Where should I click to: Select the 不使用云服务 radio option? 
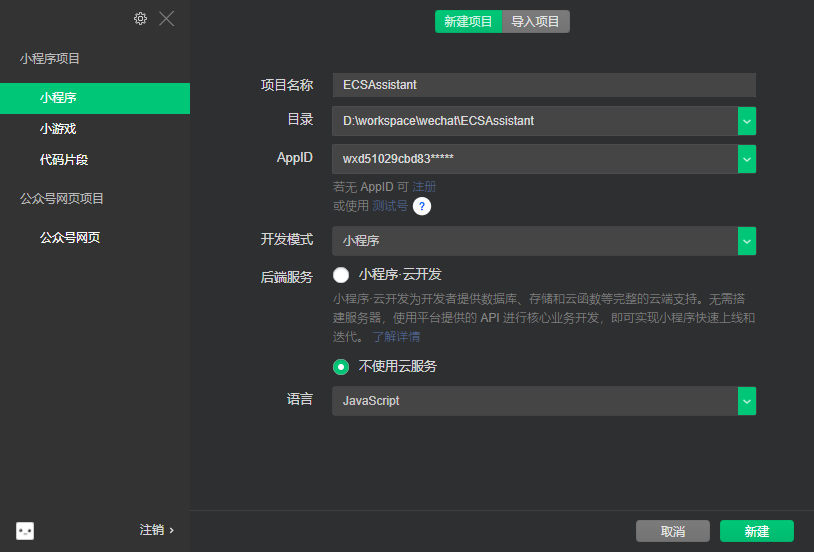(341, 367)
